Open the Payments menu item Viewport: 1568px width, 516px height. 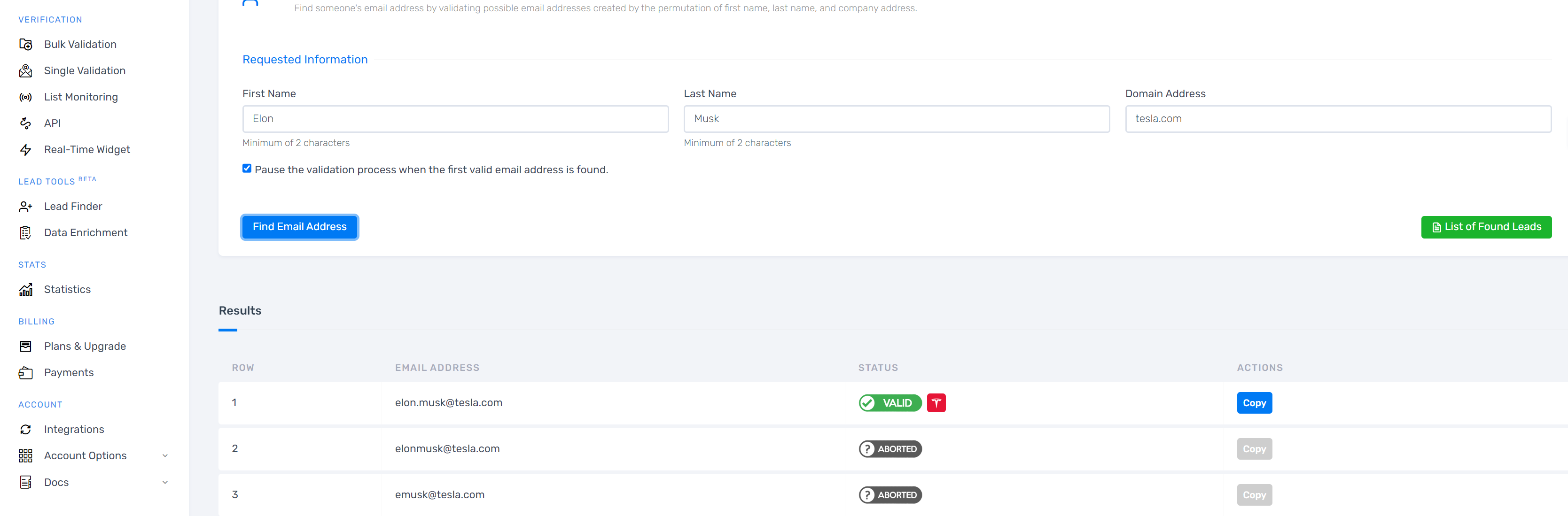68,372
